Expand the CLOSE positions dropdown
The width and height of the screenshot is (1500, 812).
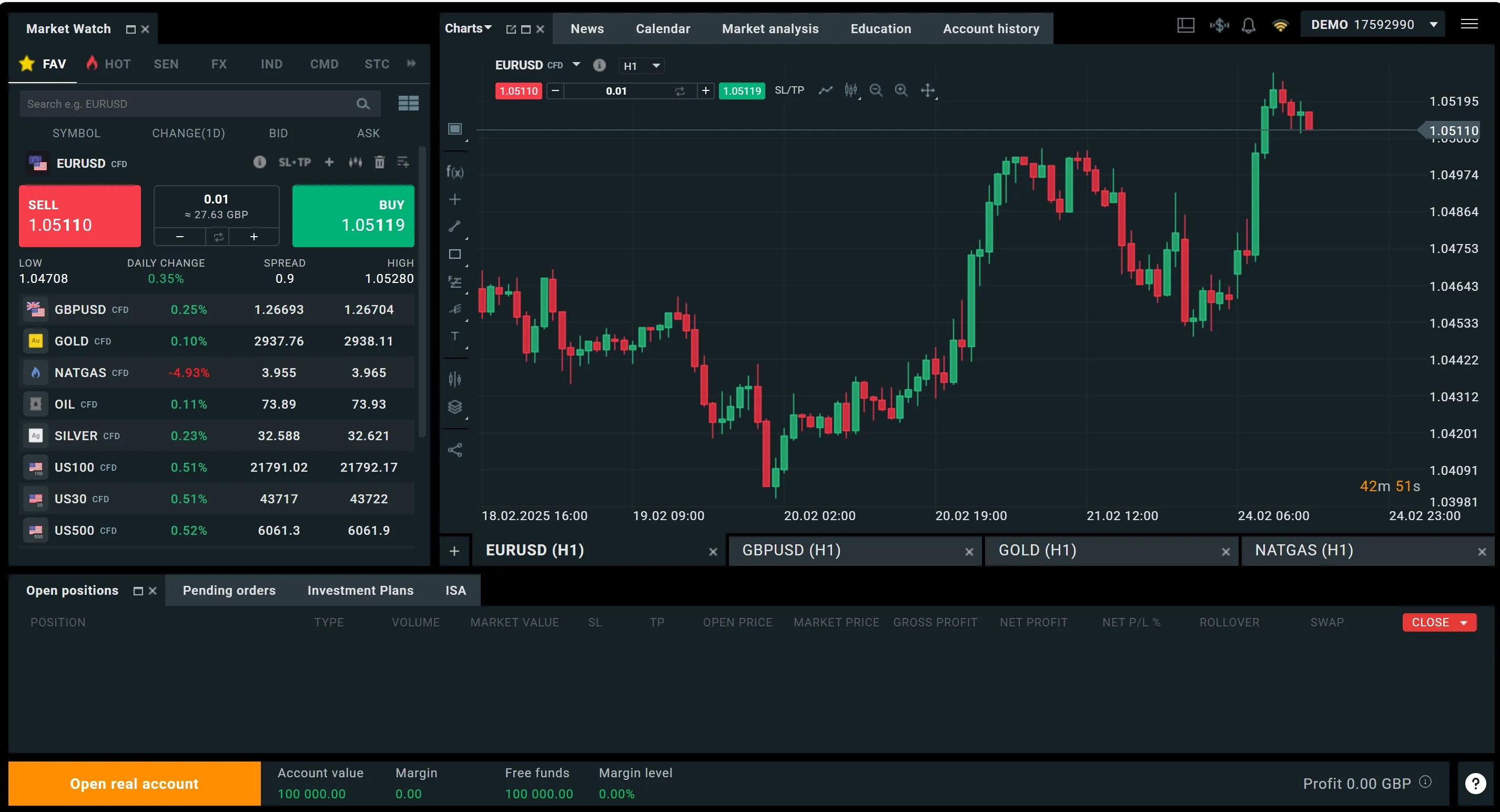coord(1463,623)
